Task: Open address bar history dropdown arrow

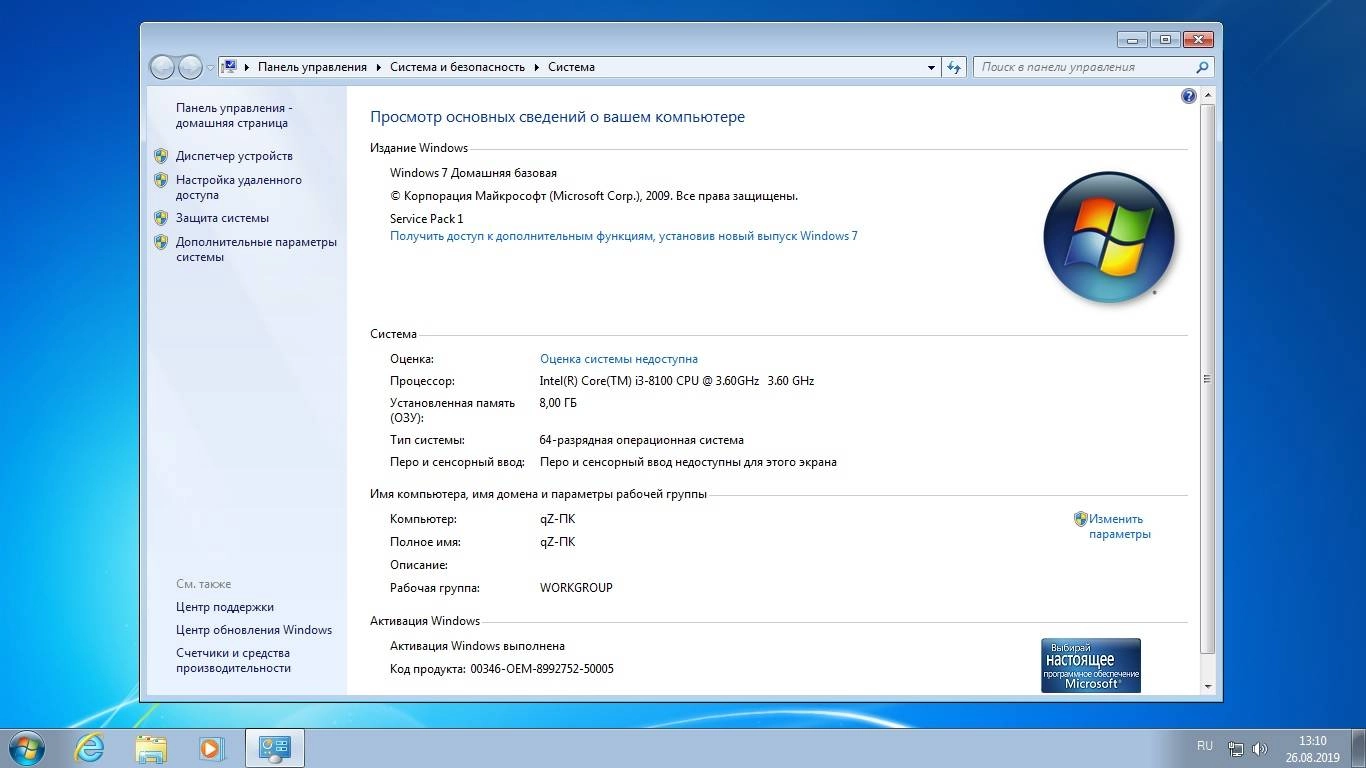Action: (x=931, y=67)
